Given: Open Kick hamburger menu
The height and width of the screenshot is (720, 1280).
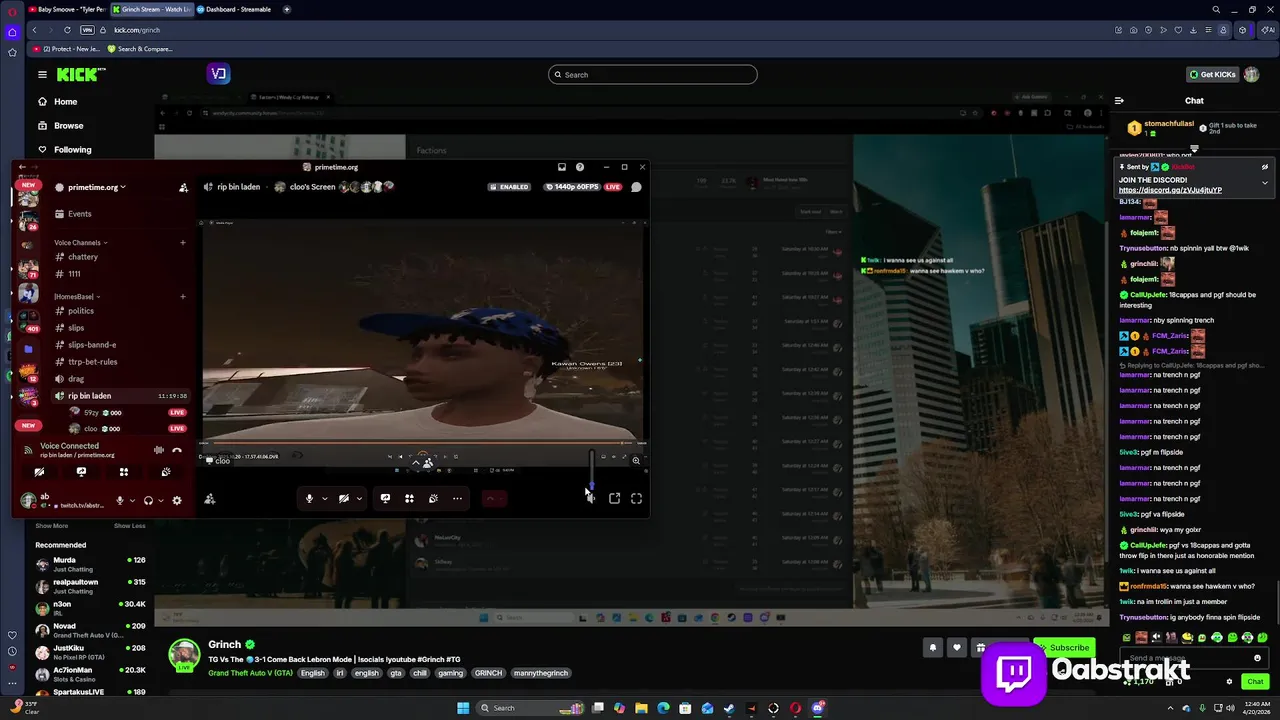Looking at the screenshot, I should [42, 74].
